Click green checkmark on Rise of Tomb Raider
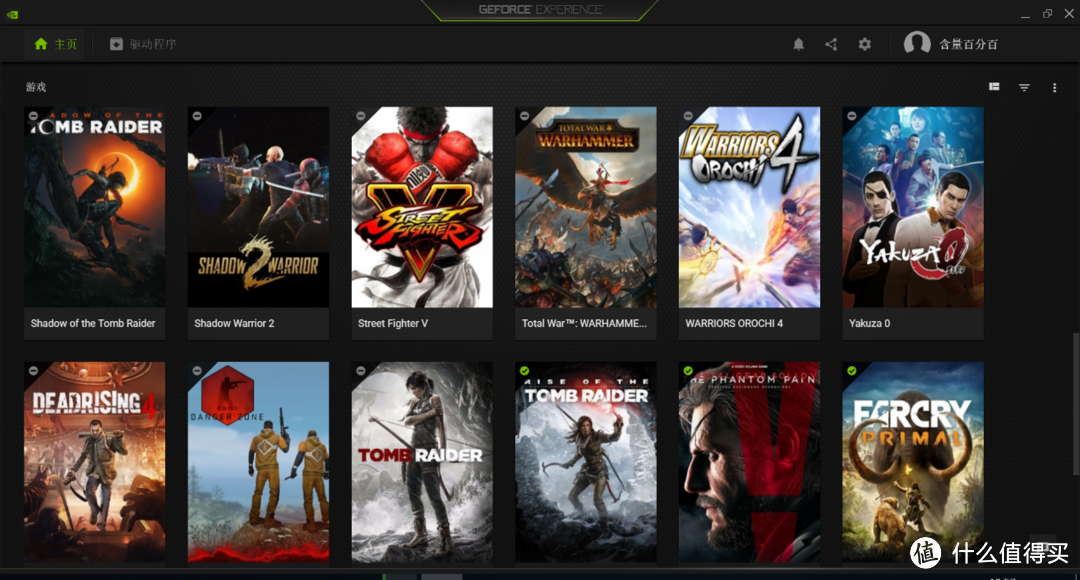 click(x=524, y=371)
